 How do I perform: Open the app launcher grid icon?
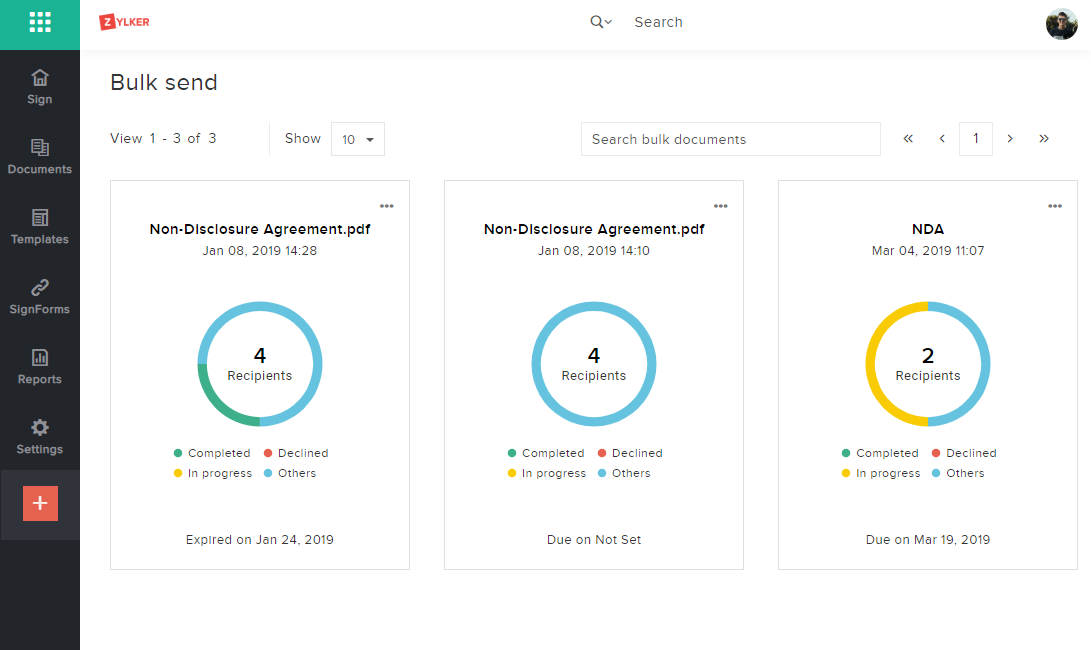(40, 22)
